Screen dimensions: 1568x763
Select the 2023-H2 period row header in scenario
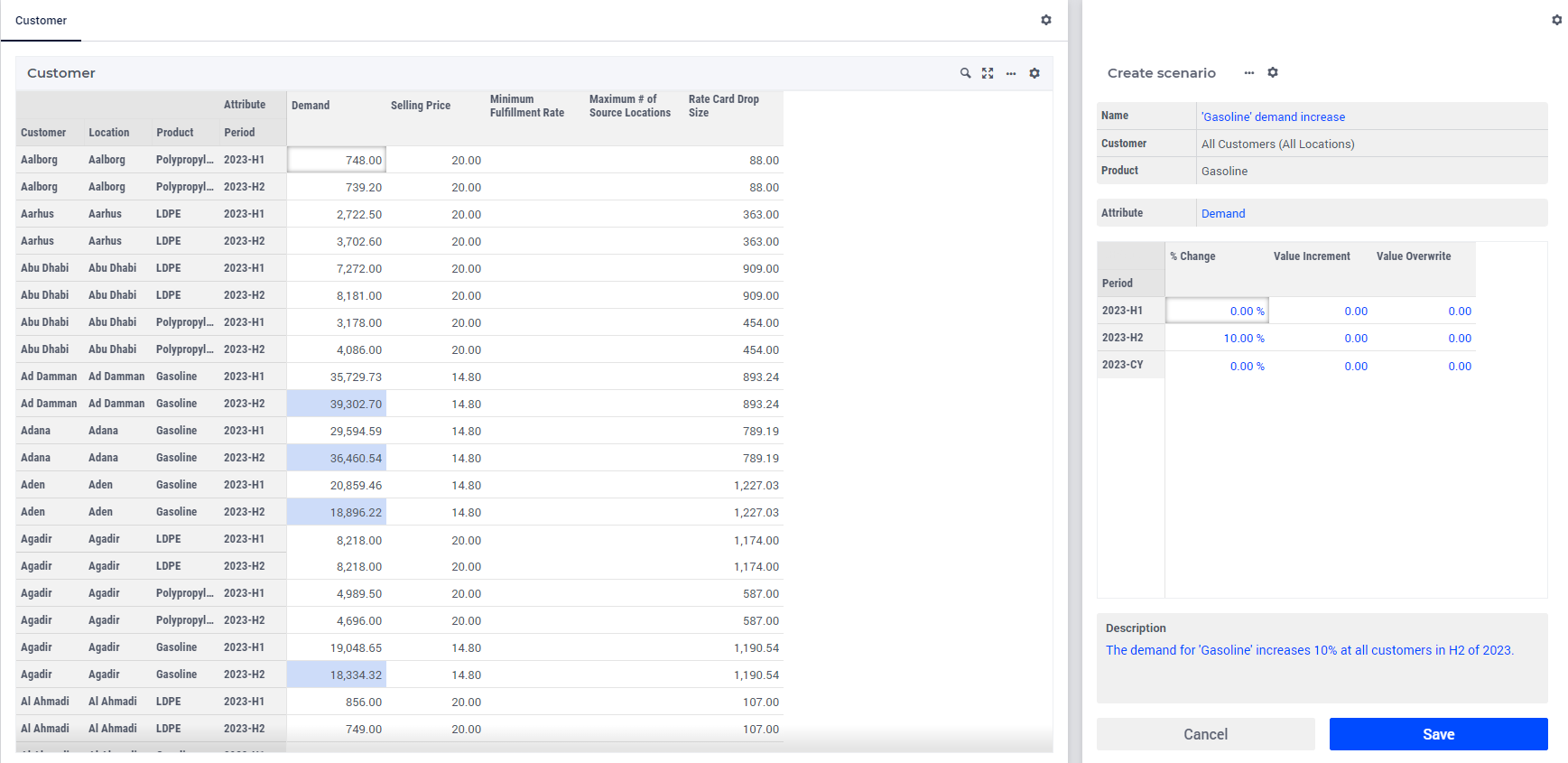1131,338
